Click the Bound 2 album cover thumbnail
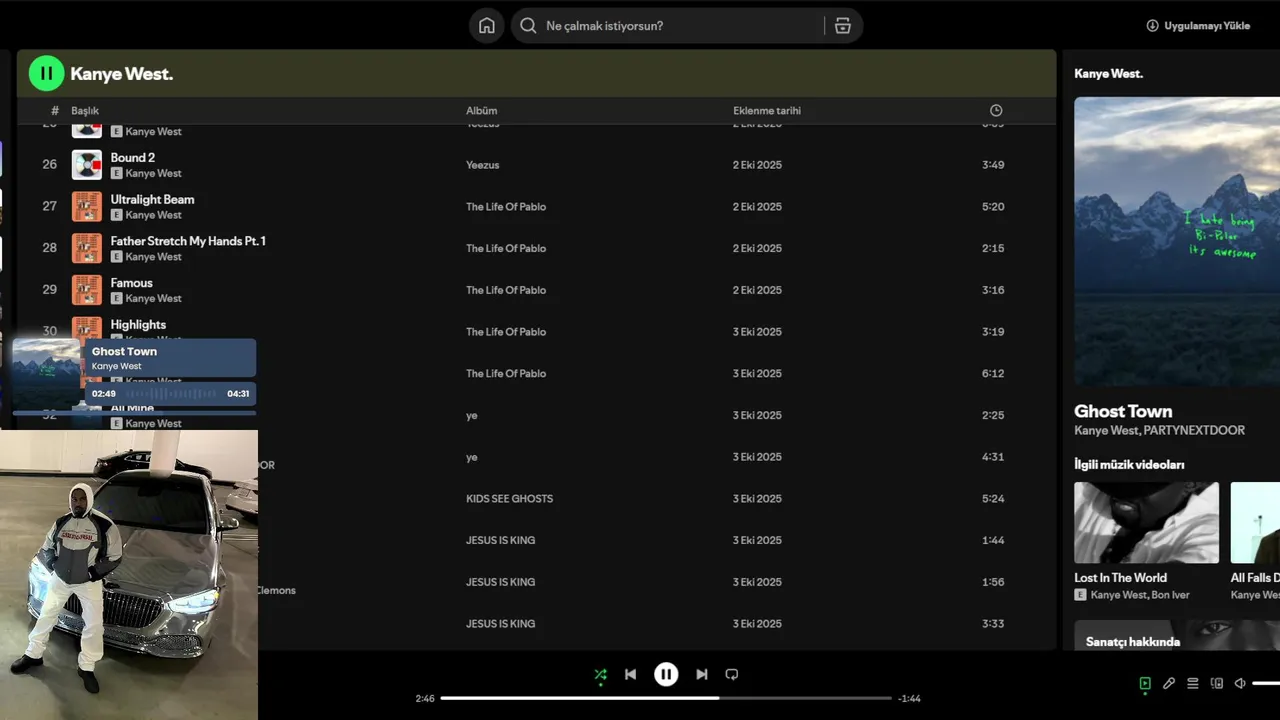The height and width of the screenshot is (720, 1280). coord(87,165)
